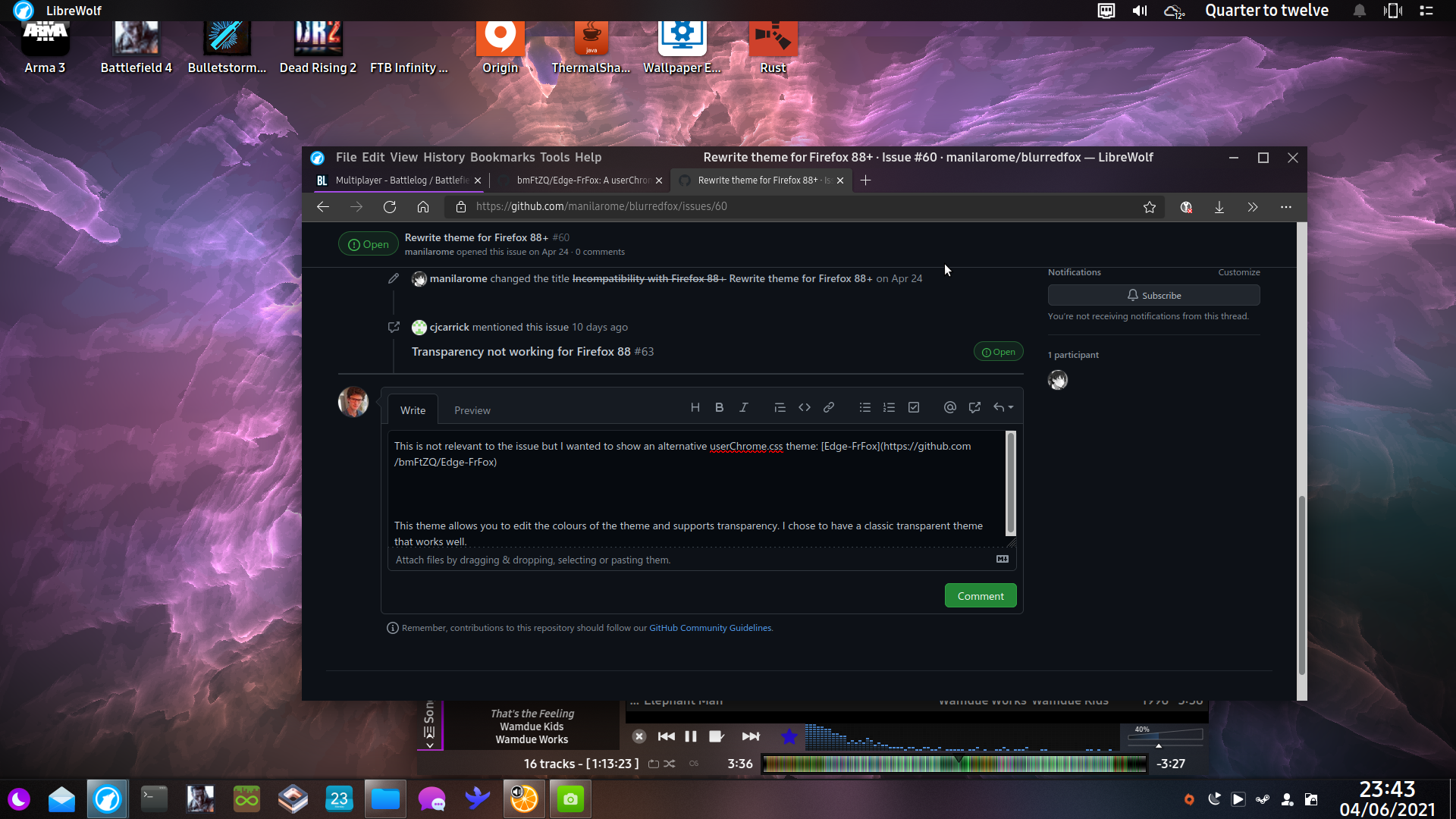Viewport: 1456px width, 819px height.
Task: Bookmark this page with the star
Action: click(x=1150, y=207)
